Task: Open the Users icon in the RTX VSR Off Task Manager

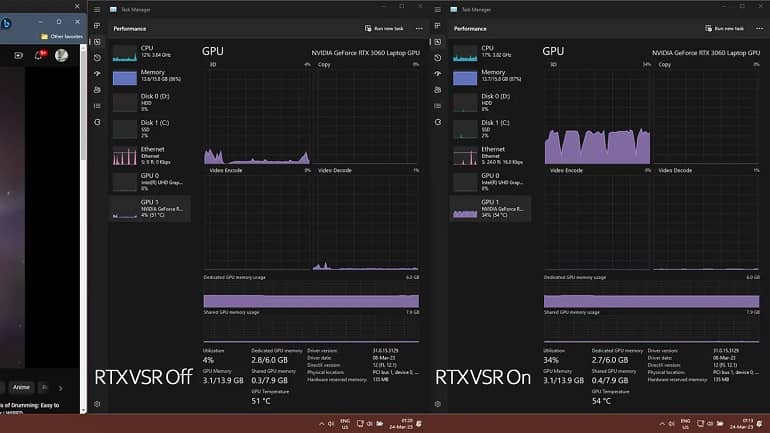Action: point(97,90)
